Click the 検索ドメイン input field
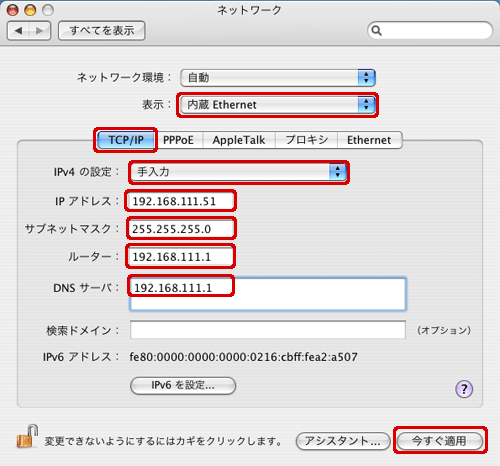 tap(268, 330)
